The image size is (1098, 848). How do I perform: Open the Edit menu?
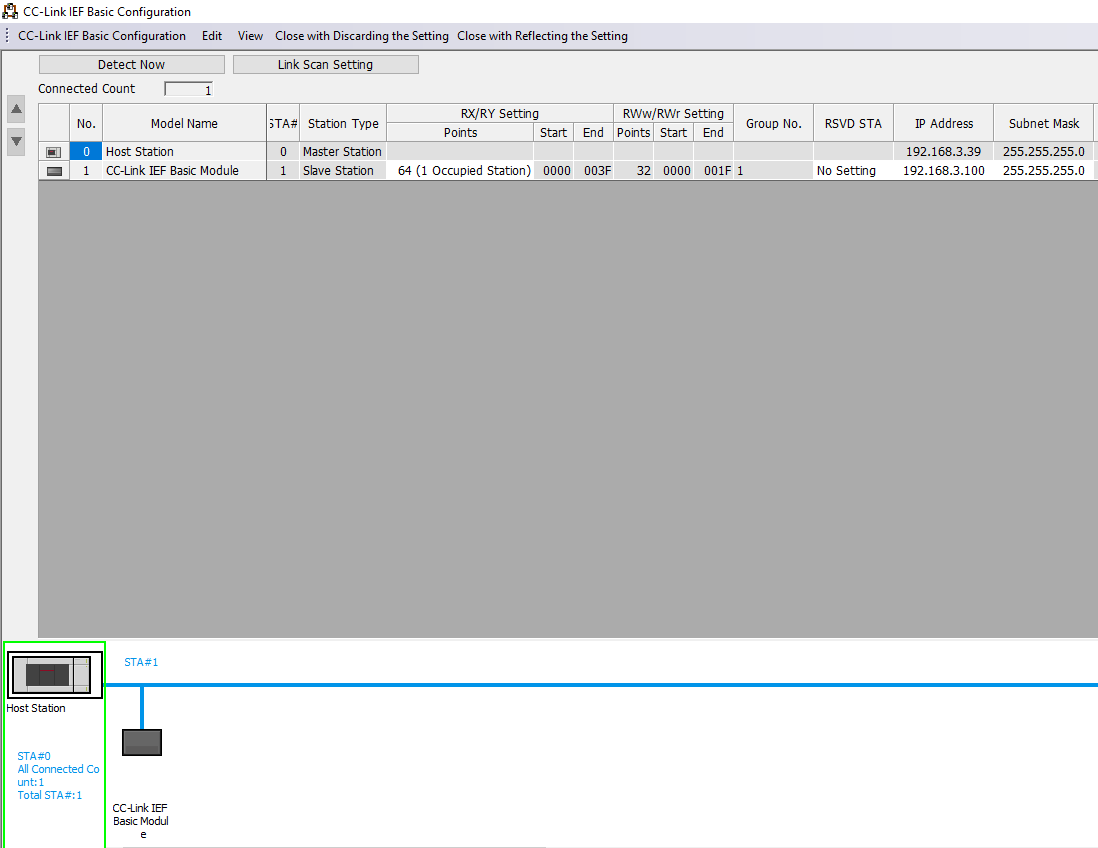click(x=212, y=36)
